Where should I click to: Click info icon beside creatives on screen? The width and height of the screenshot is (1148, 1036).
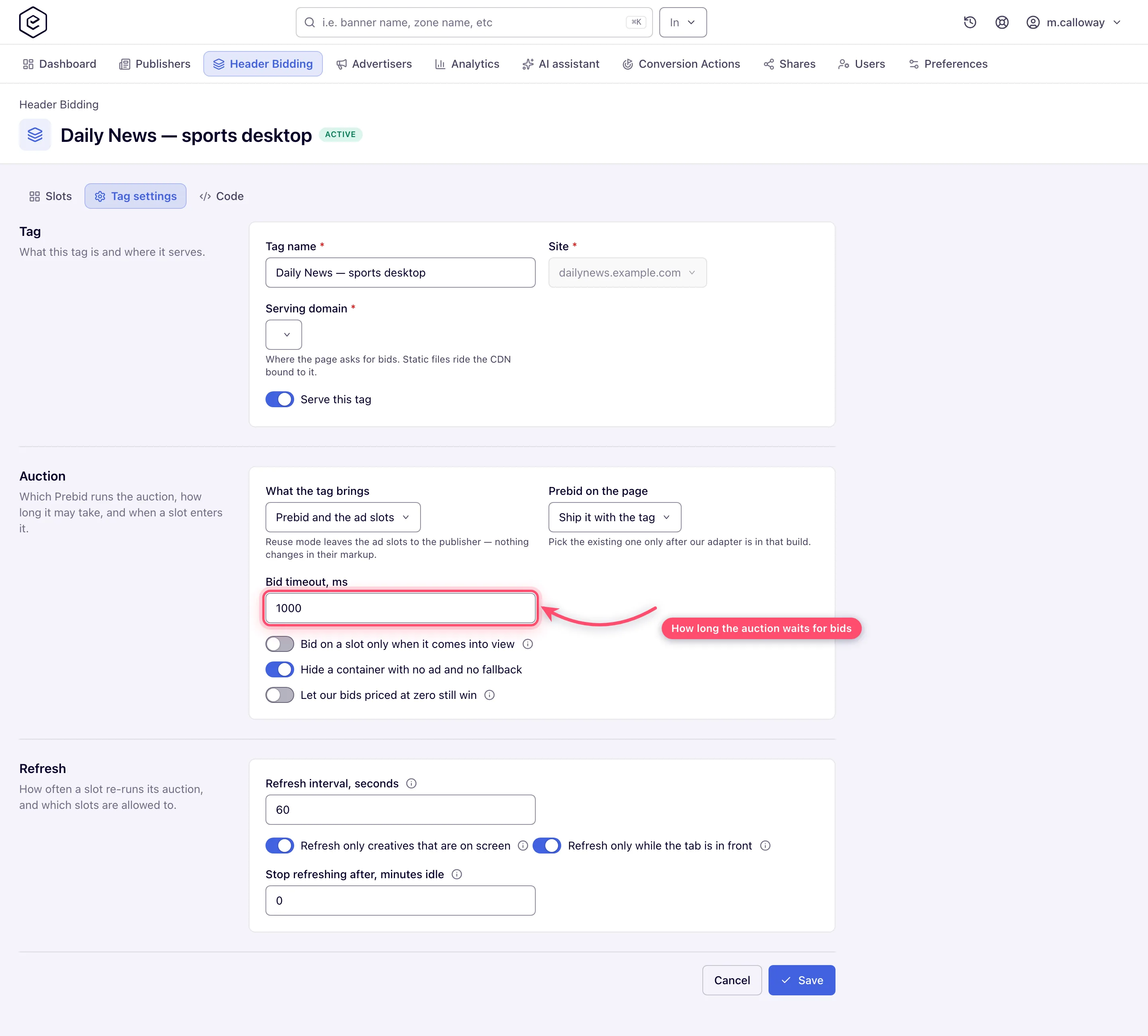tap(523, 846)
